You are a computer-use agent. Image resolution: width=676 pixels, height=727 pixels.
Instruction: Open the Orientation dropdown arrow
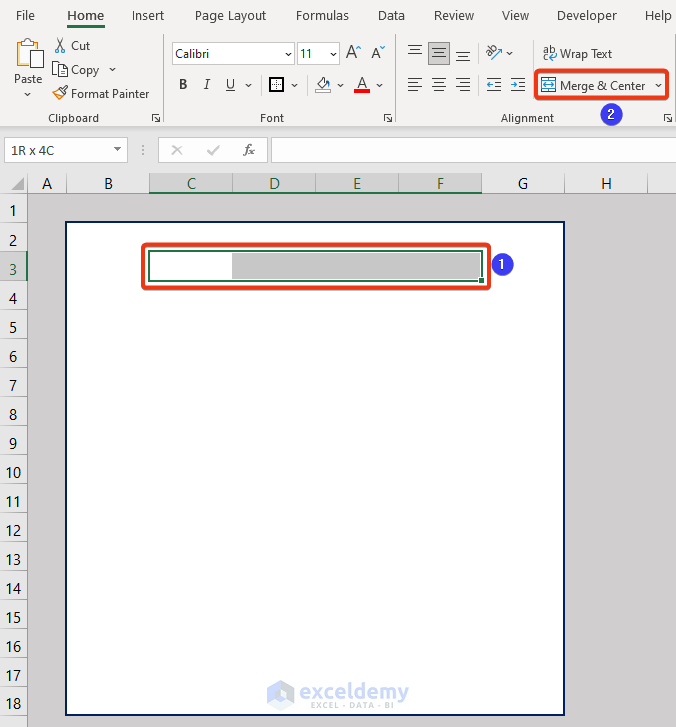[x=510, y=53]
